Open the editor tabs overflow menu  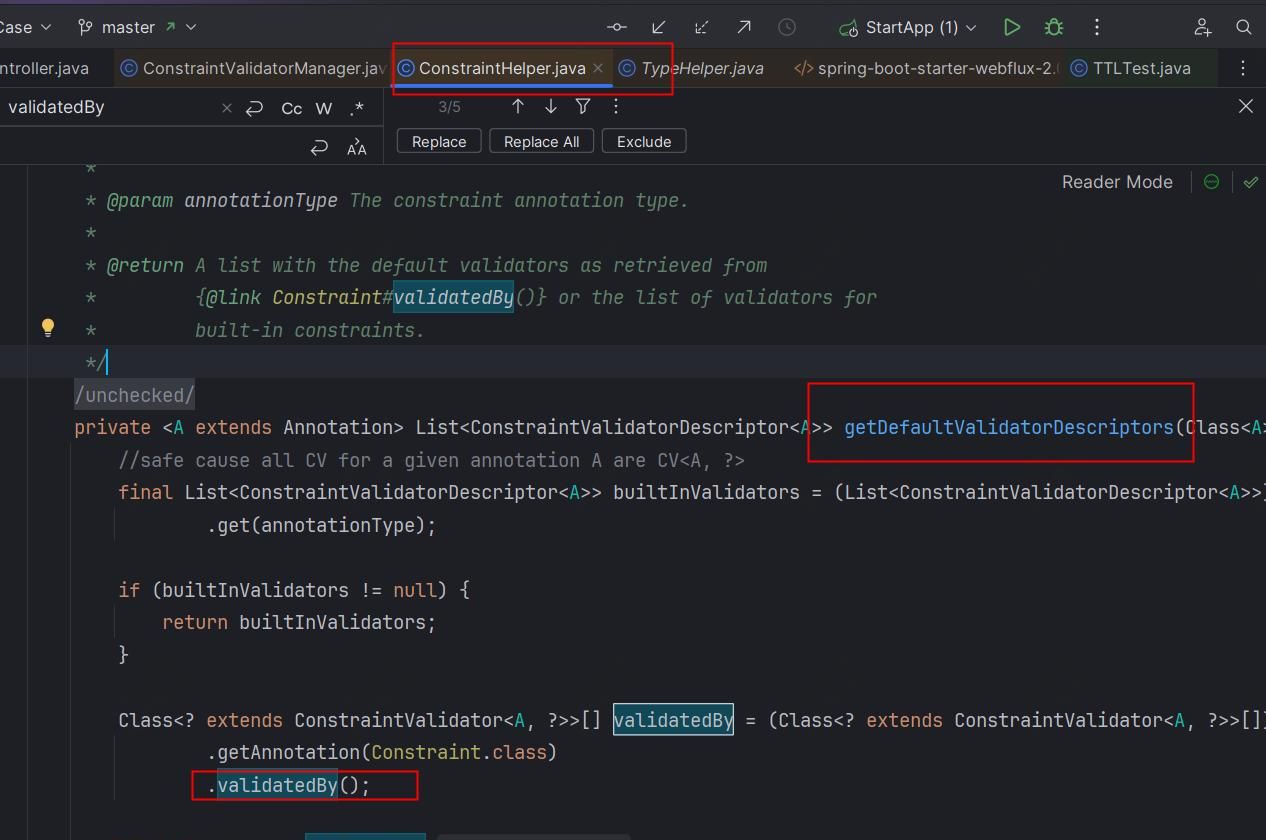coord(1243,68)
